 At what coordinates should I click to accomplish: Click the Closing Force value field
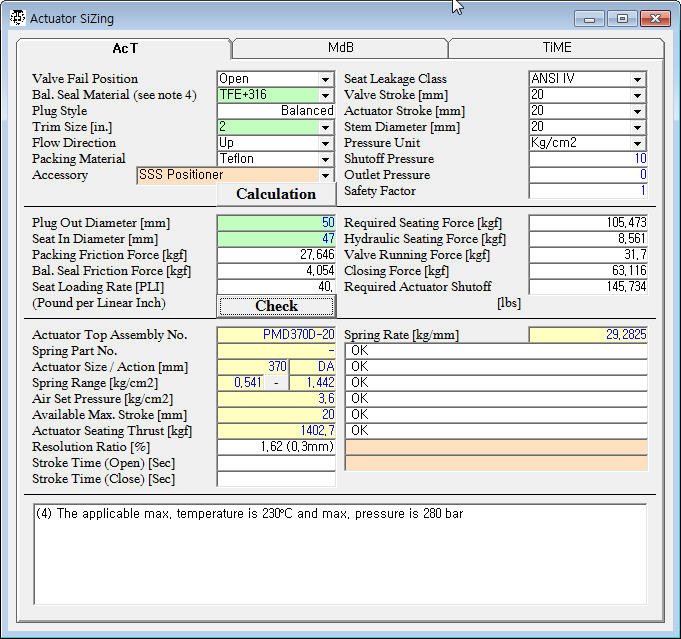point(588,271)
